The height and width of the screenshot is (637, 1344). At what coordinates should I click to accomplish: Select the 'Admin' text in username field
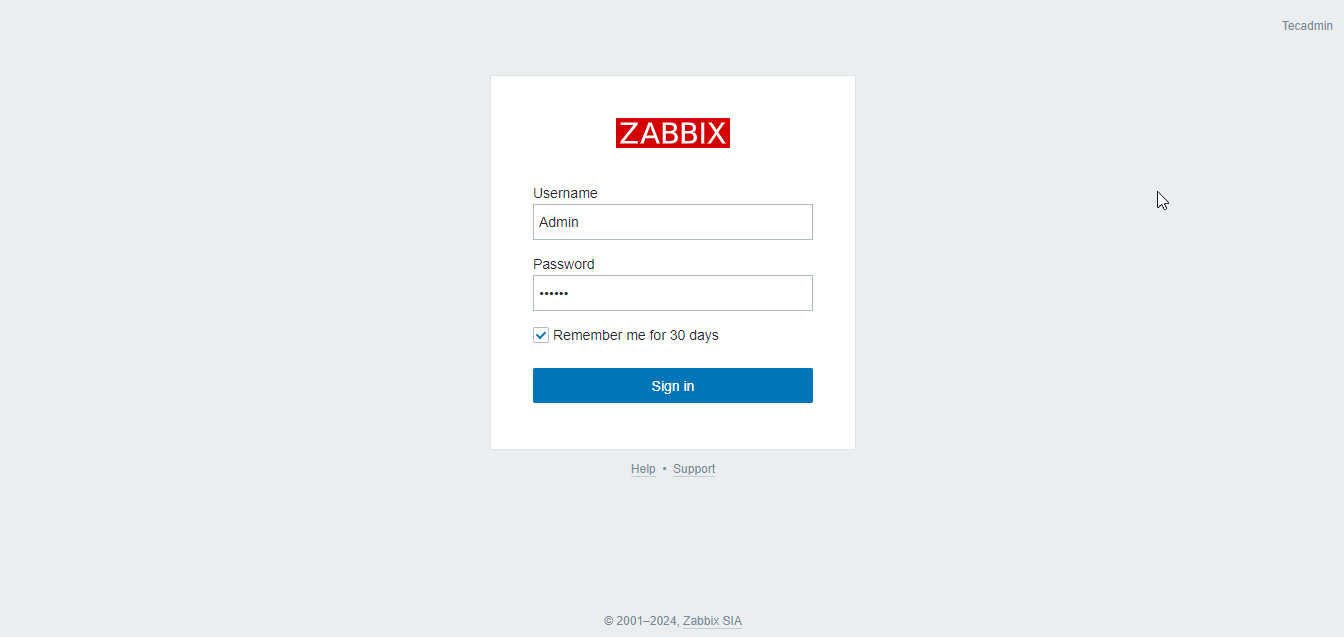(558, 221)
